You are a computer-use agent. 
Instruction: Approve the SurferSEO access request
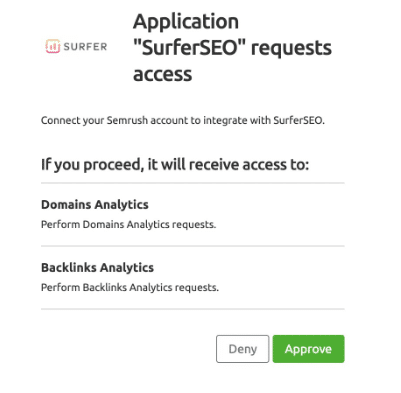tap(308, 349)
